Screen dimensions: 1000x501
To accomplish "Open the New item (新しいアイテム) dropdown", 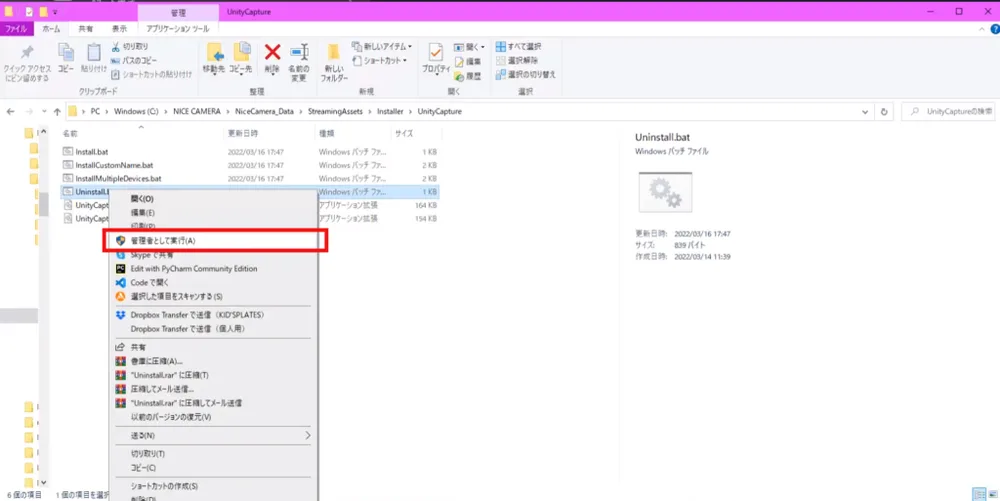I will (x=382, y=47).
